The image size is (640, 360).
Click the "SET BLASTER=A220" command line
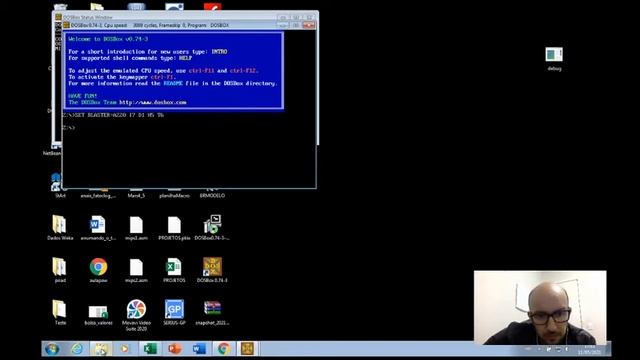113,115
